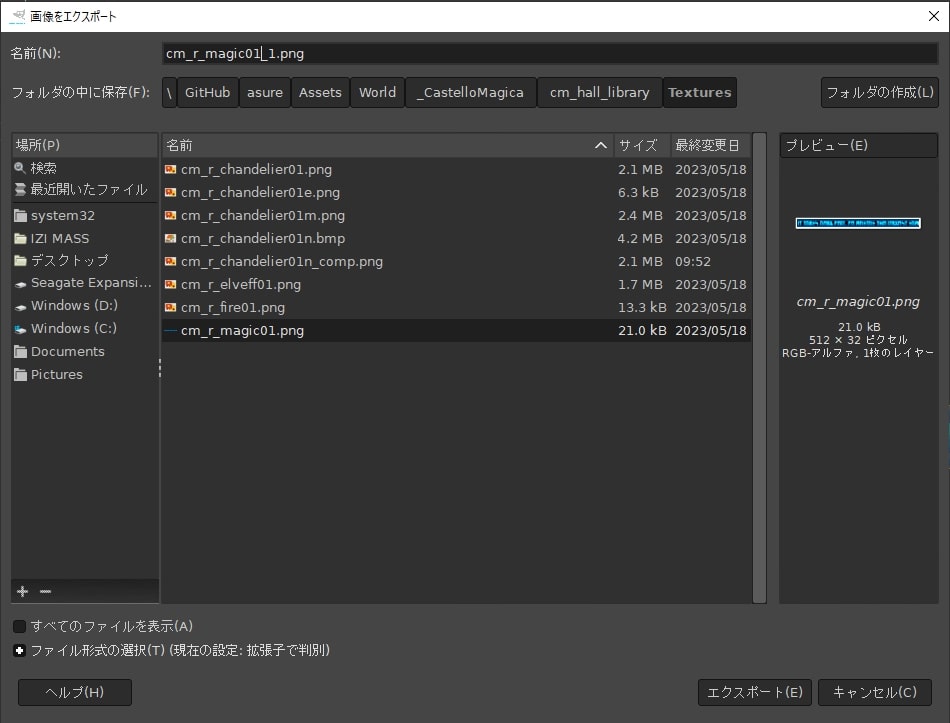This screenshot has height=723, width=950.
Task: Enable the show all files checkbox
Action: (20, 626)
